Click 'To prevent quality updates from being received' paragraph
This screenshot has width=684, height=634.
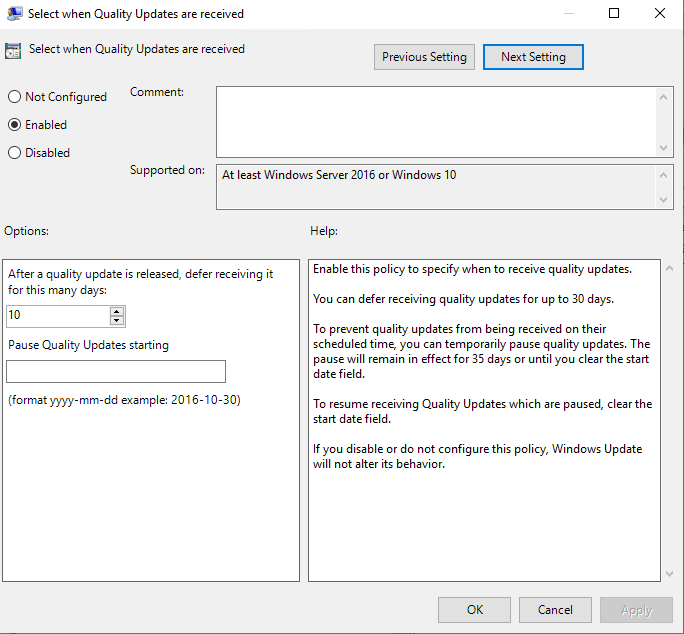[482, 351]
